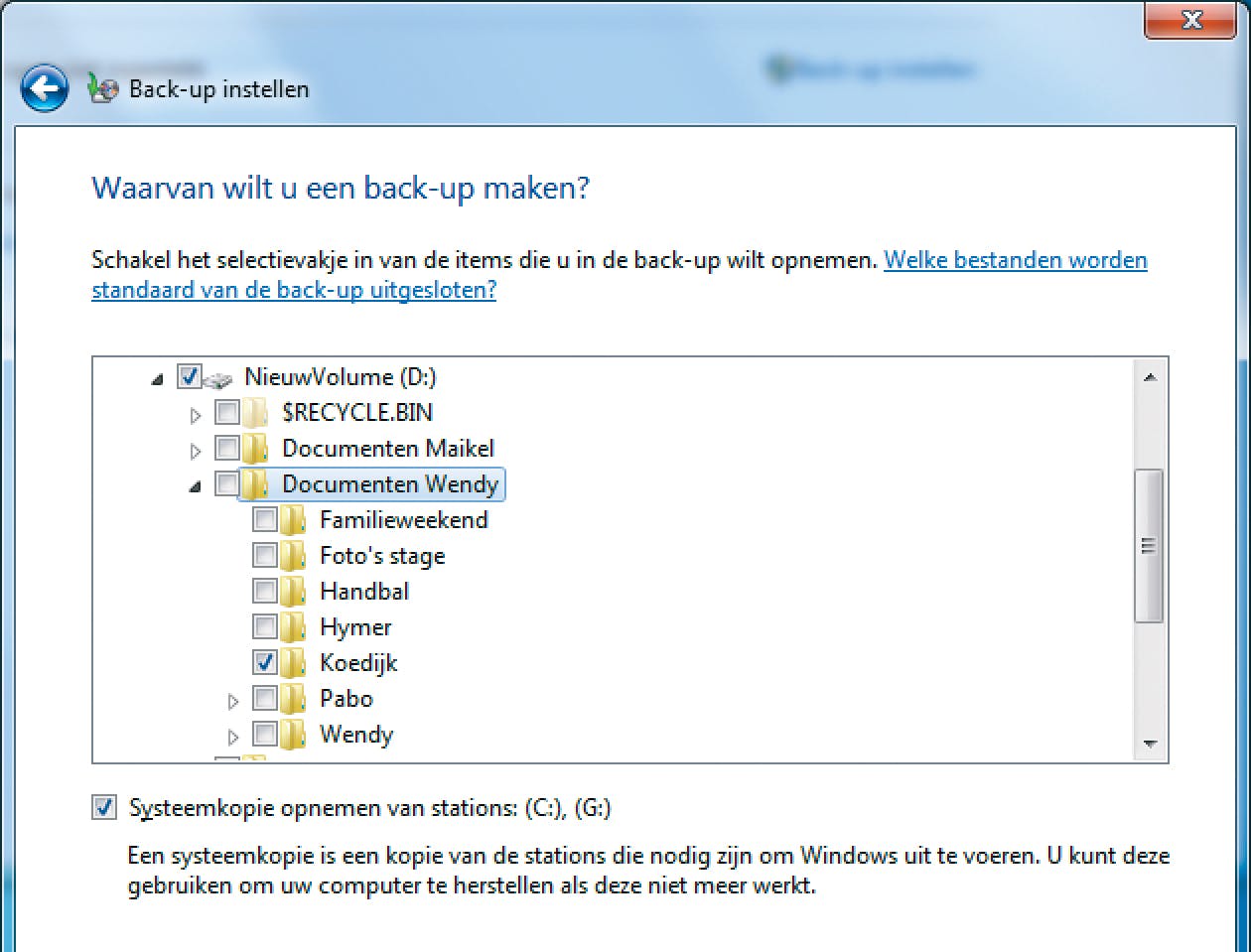Click the Pabo folder icon
Image resolution: width=1251 pixels, height=952 pixels.
click(x=293, y=699)
